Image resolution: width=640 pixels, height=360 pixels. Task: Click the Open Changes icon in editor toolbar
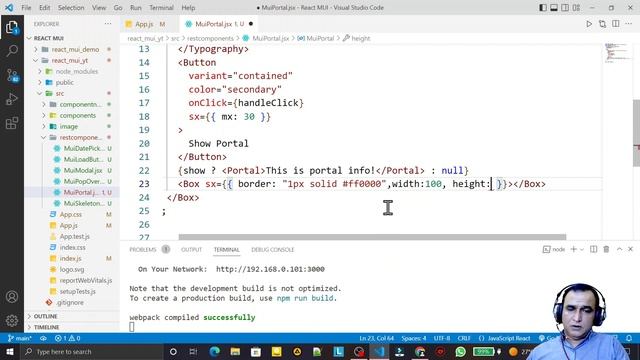[x=602, y=24]
